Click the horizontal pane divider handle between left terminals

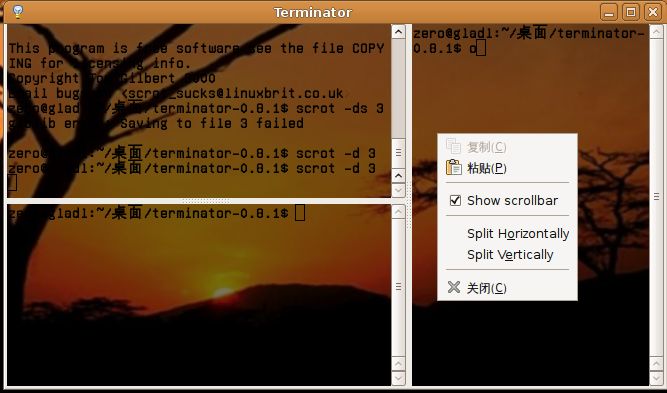(206, 201)
